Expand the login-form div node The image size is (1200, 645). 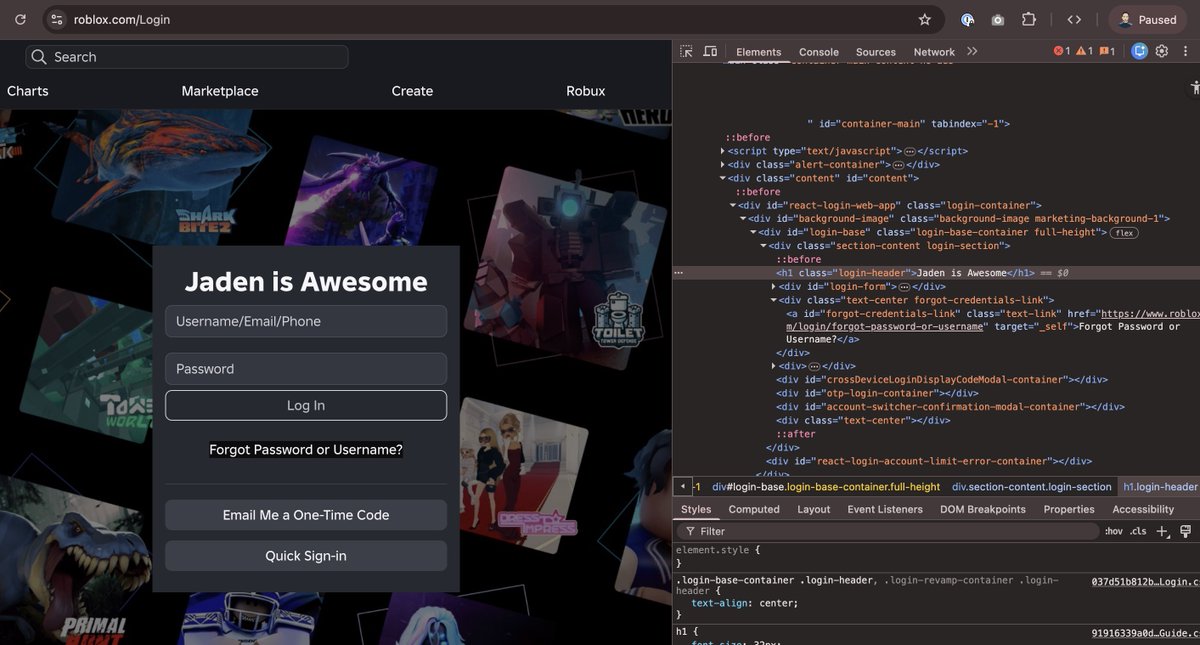click(x=773, y=286)
